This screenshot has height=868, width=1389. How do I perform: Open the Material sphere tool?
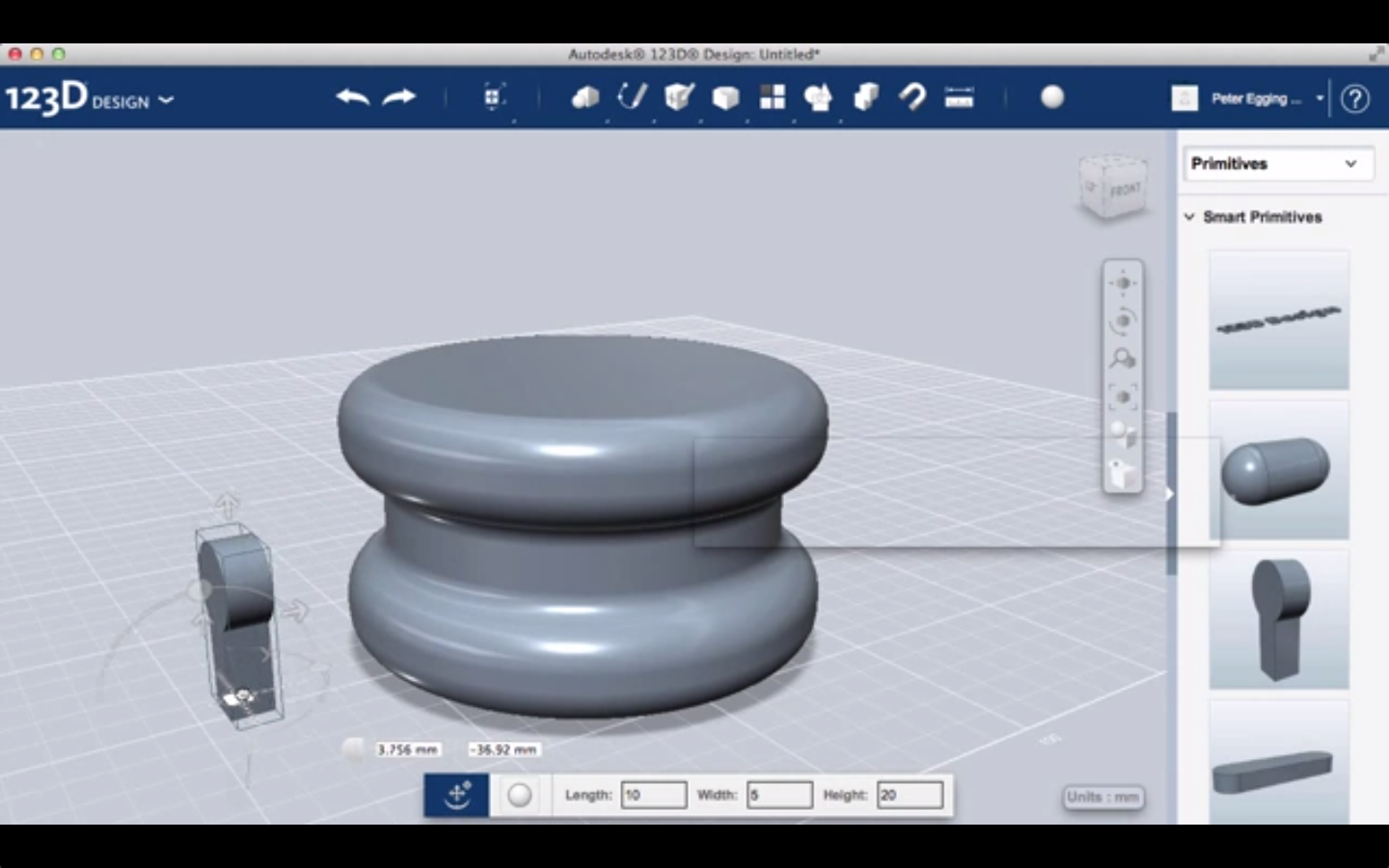click(x=1052, y=96)
